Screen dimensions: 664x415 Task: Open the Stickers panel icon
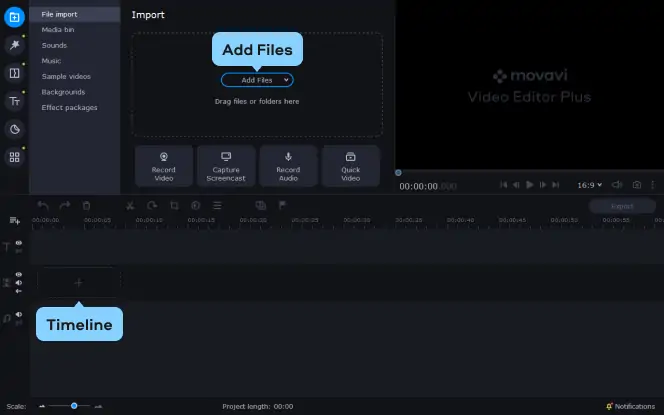coord(14,129)
